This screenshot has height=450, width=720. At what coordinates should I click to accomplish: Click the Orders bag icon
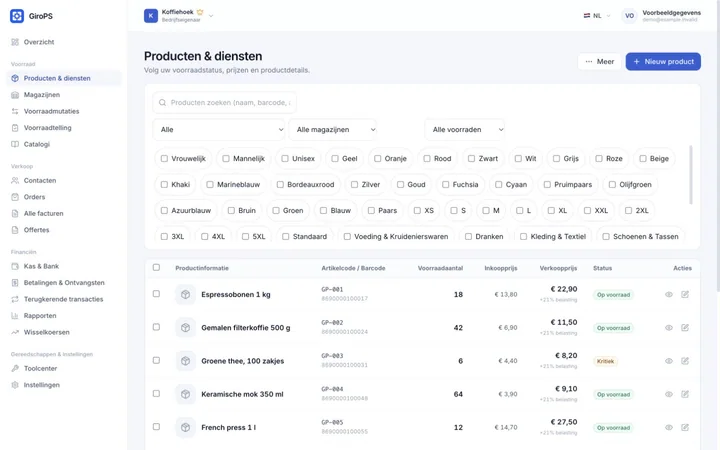(15, 197)
